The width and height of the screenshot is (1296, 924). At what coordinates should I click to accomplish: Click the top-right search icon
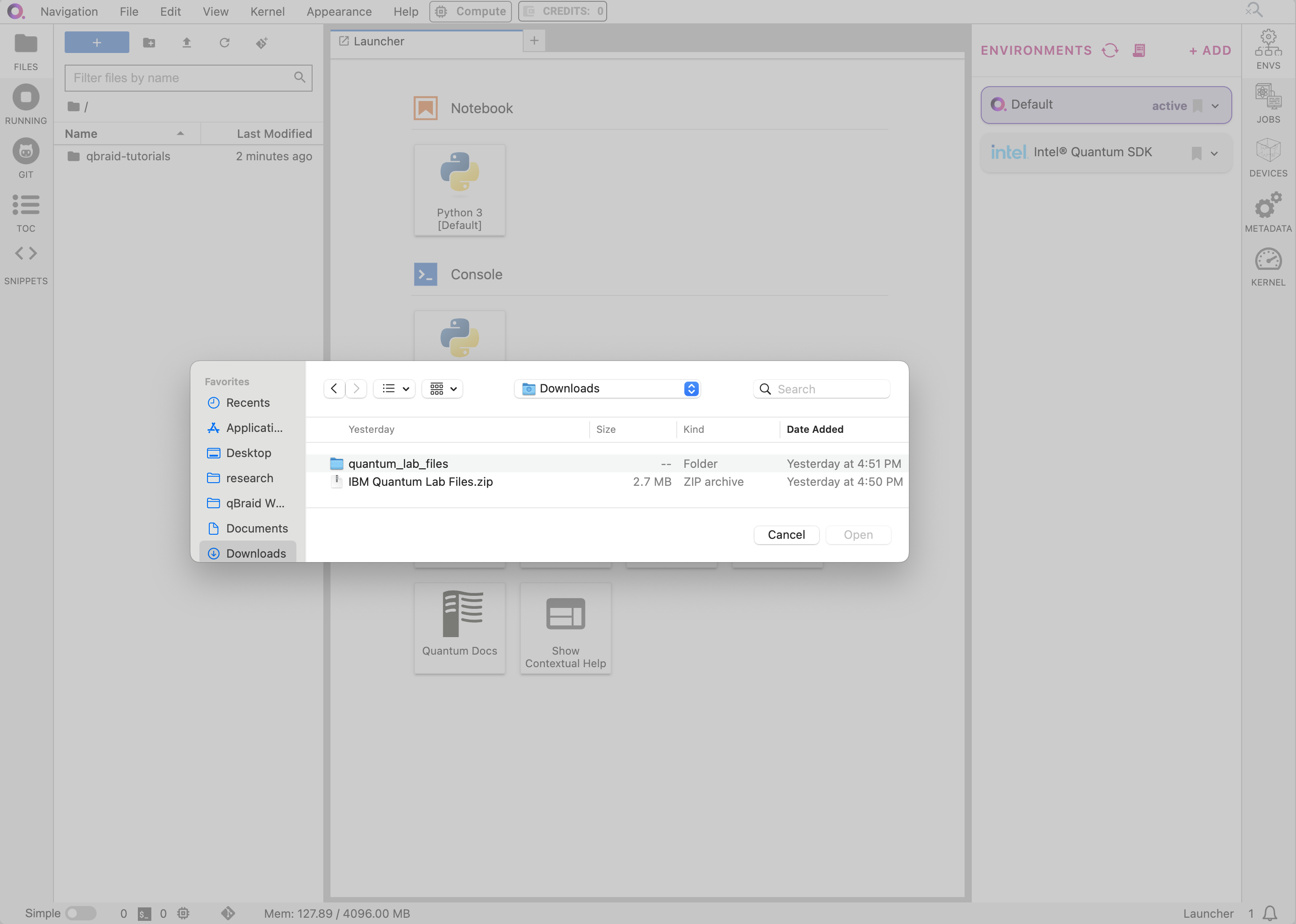click(1254, 10)
